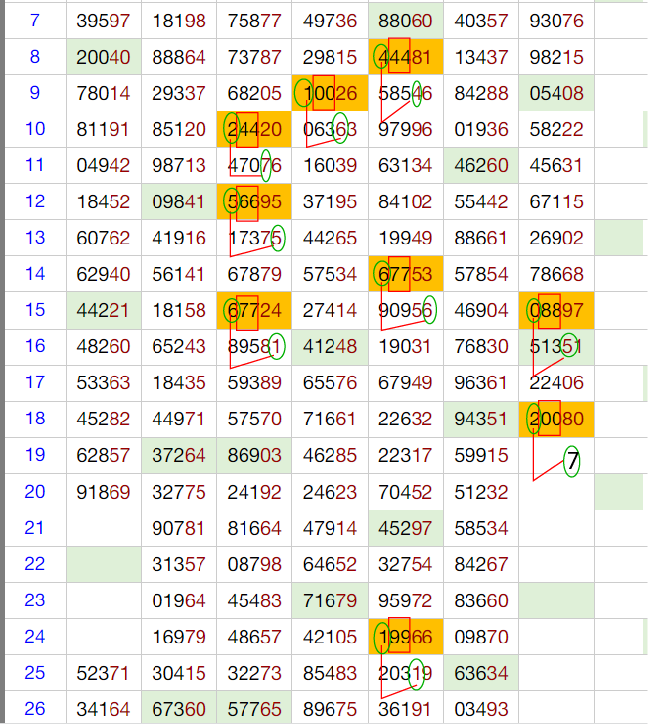Select the green cell containing 05408
The height and width of the screenshot is (725, 648).
click(557, 93)
